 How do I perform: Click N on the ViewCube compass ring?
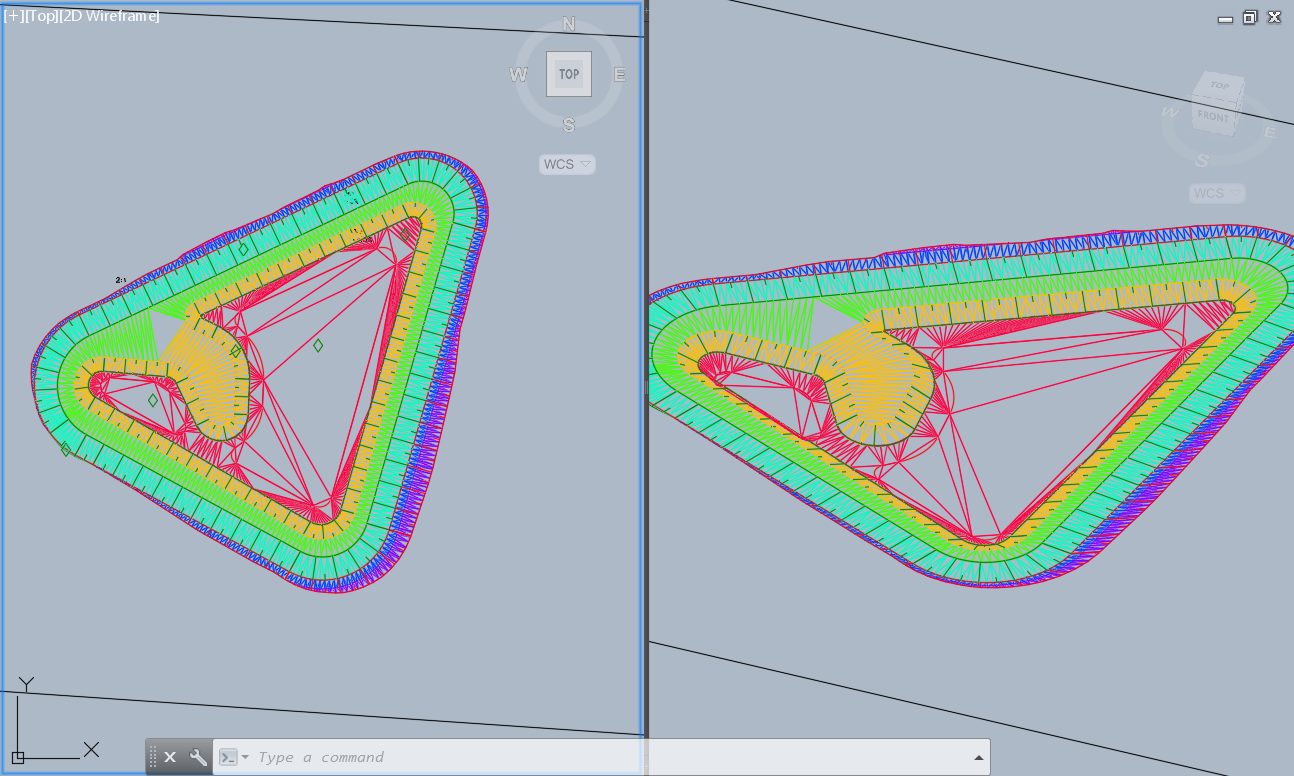(569, 22)
